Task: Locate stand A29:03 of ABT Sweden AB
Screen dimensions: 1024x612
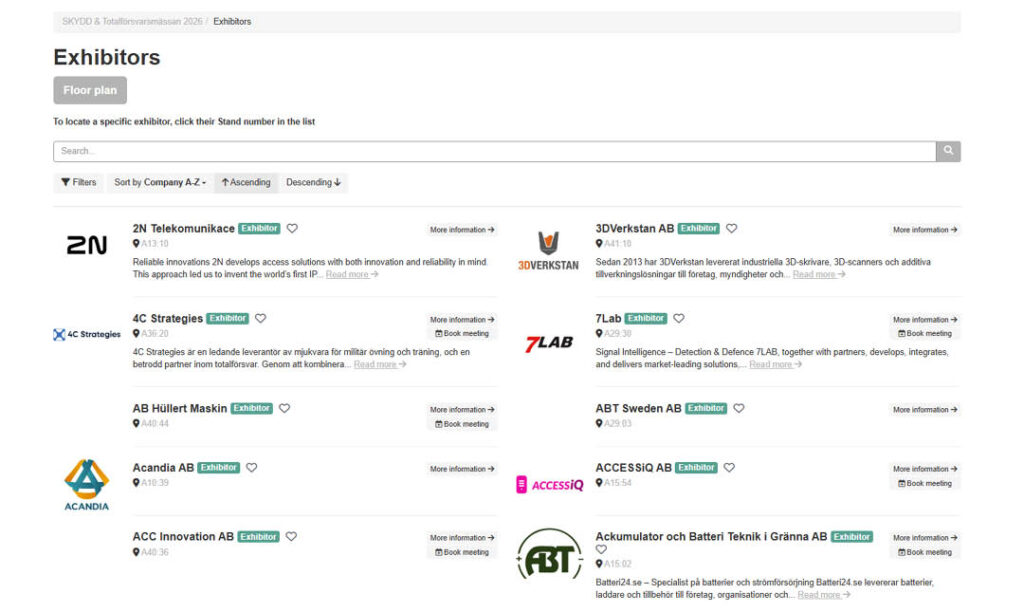Action: 618,424
